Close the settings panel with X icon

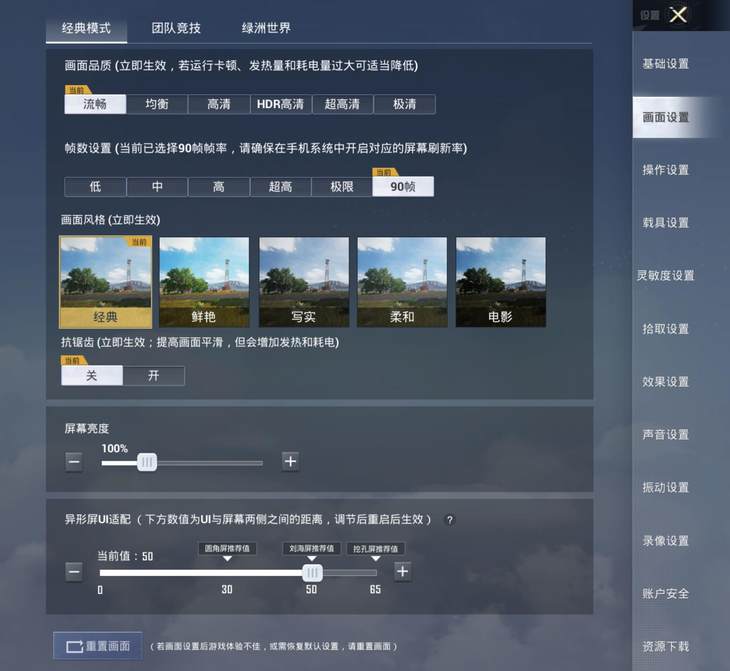678,14
